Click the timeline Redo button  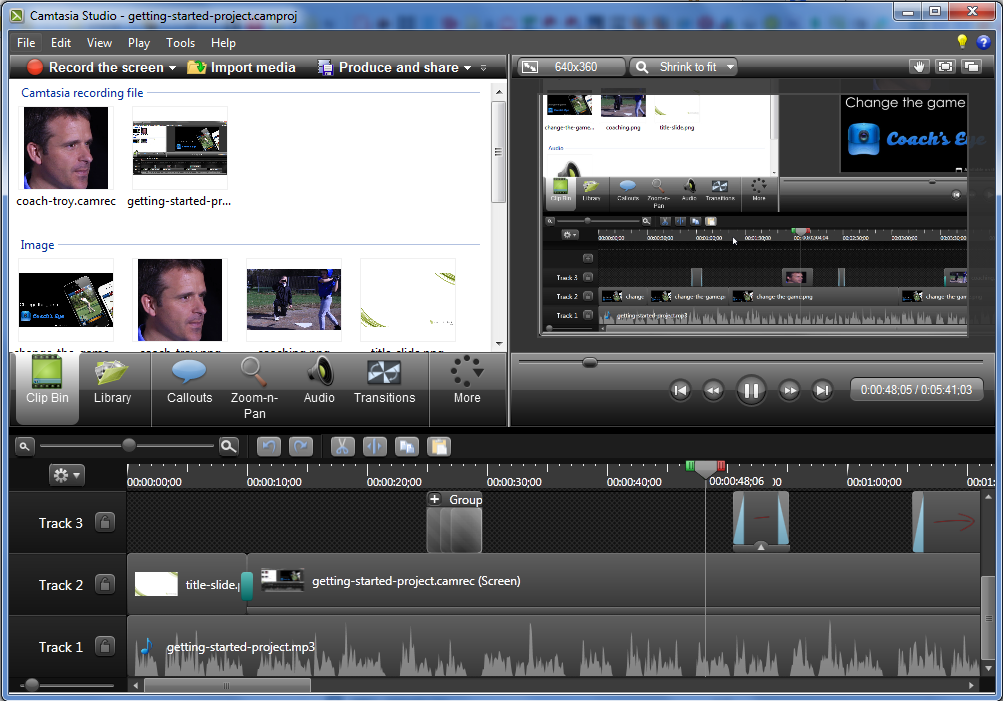301,446
